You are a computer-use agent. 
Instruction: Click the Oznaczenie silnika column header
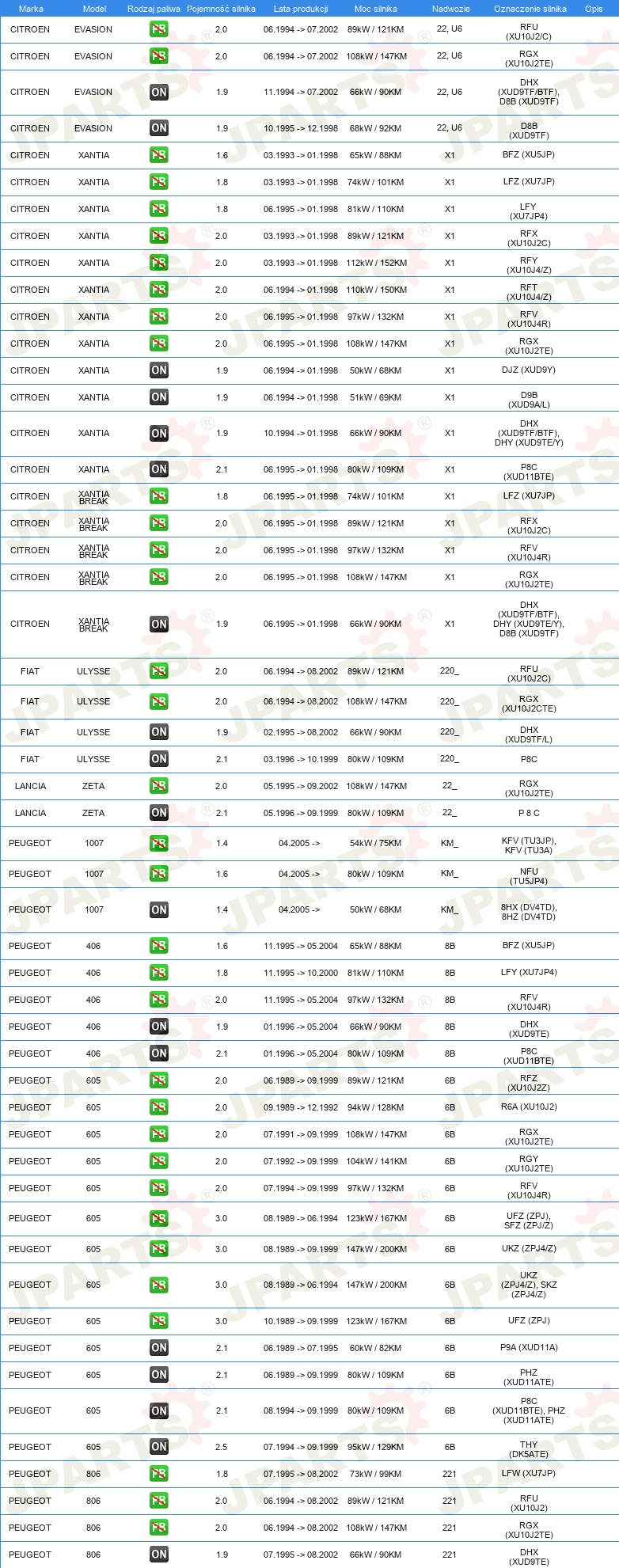point(530,9)
